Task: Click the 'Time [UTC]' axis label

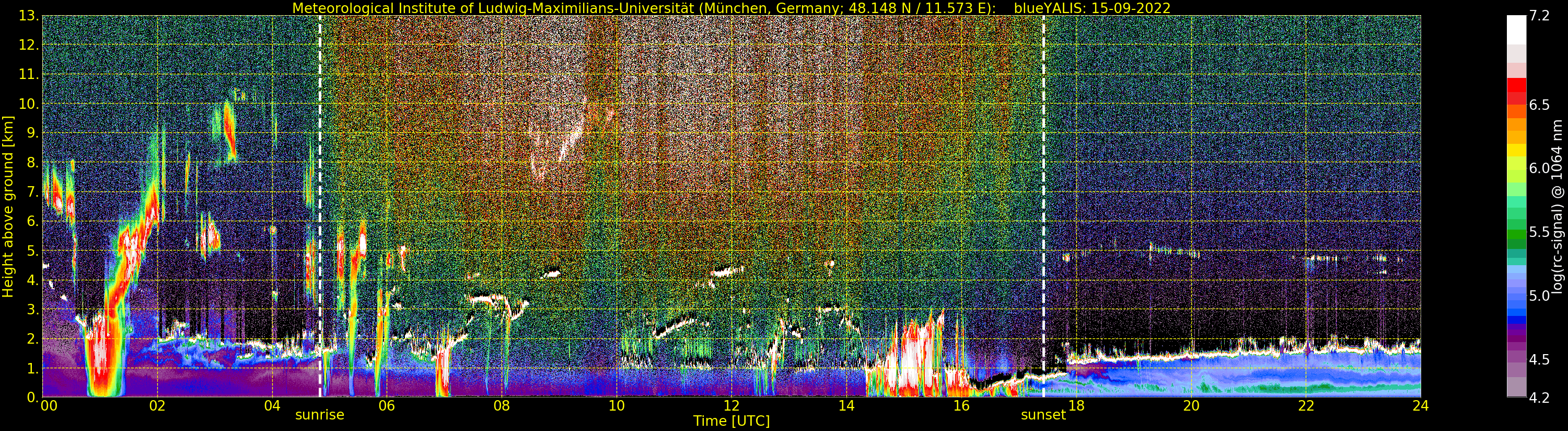Action: 731,421
